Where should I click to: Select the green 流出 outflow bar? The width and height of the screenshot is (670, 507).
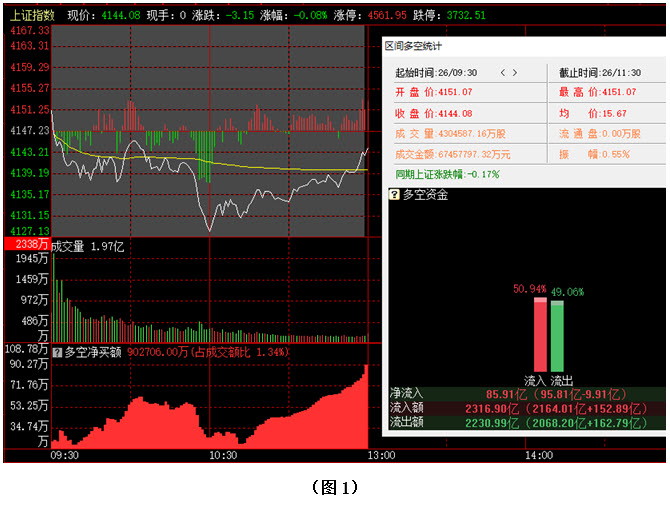tap(557, 337)
